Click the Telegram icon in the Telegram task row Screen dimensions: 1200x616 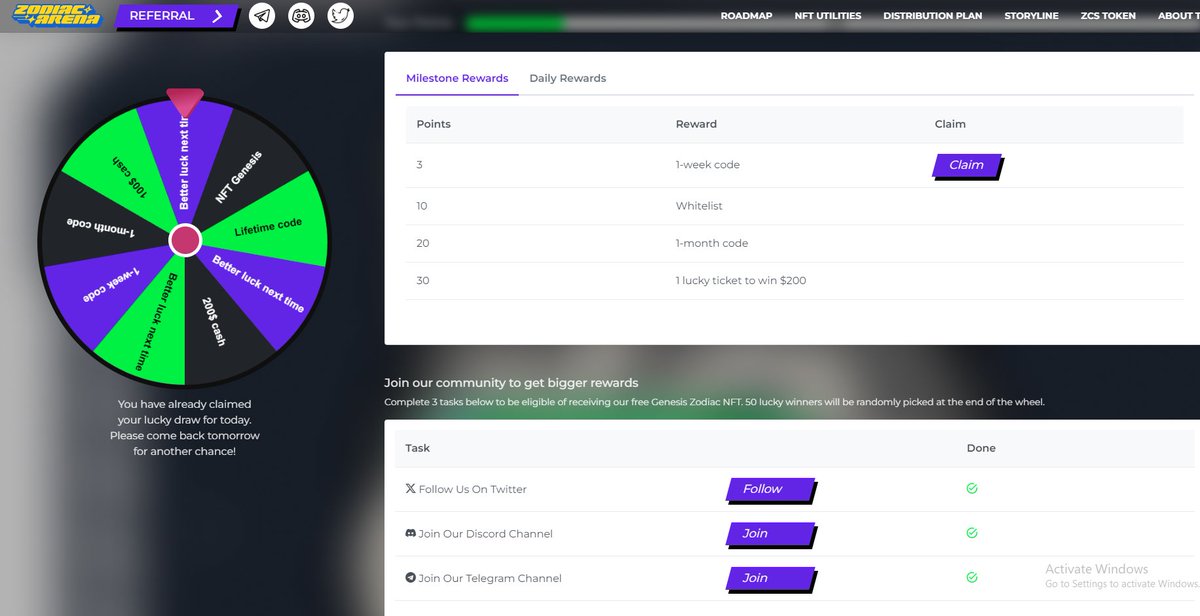pos(409,578)
